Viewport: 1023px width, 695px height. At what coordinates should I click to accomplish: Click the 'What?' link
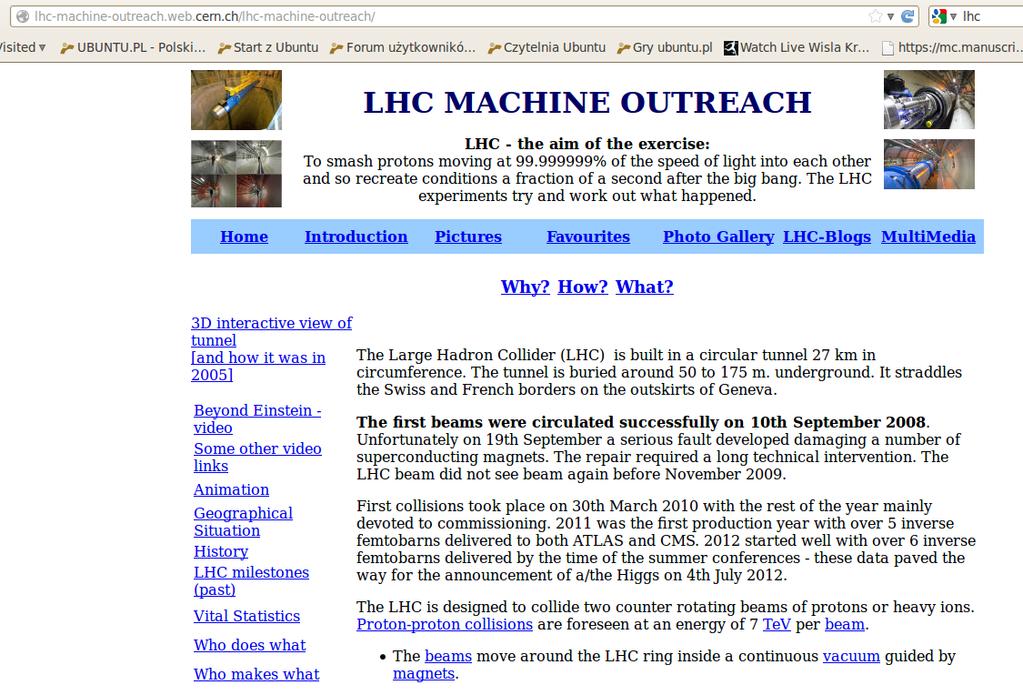tap(645, 287)
